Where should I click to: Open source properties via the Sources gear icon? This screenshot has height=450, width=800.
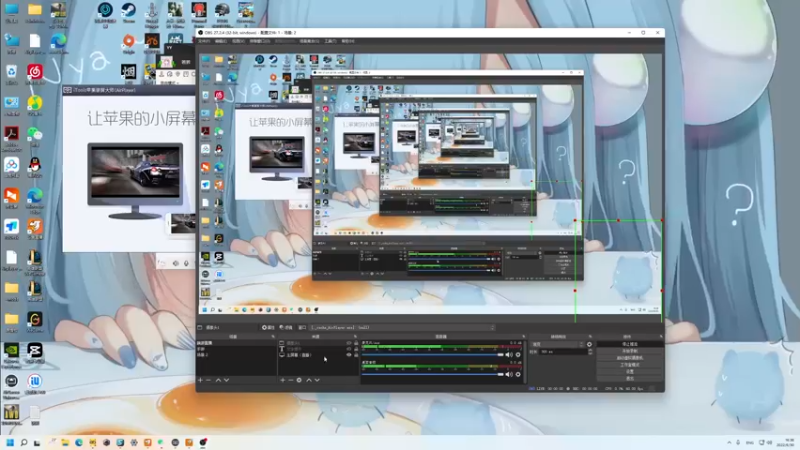click(x=299, y=380)
